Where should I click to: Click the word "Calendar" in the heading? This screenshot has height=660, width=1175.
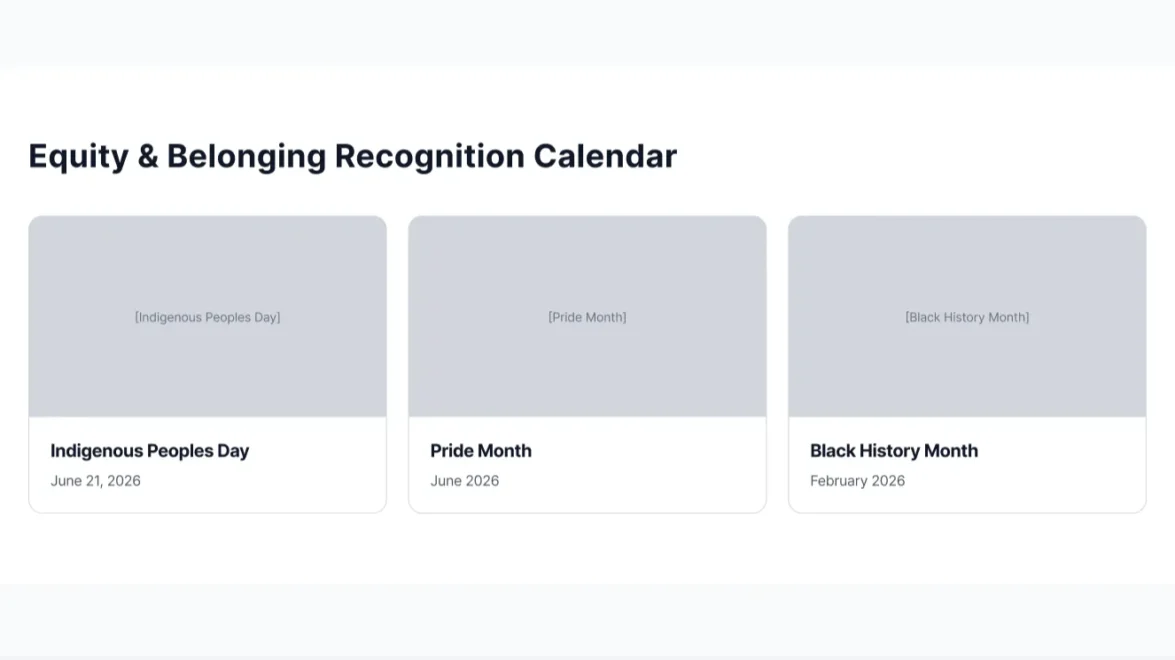click(x=605, y=156)
